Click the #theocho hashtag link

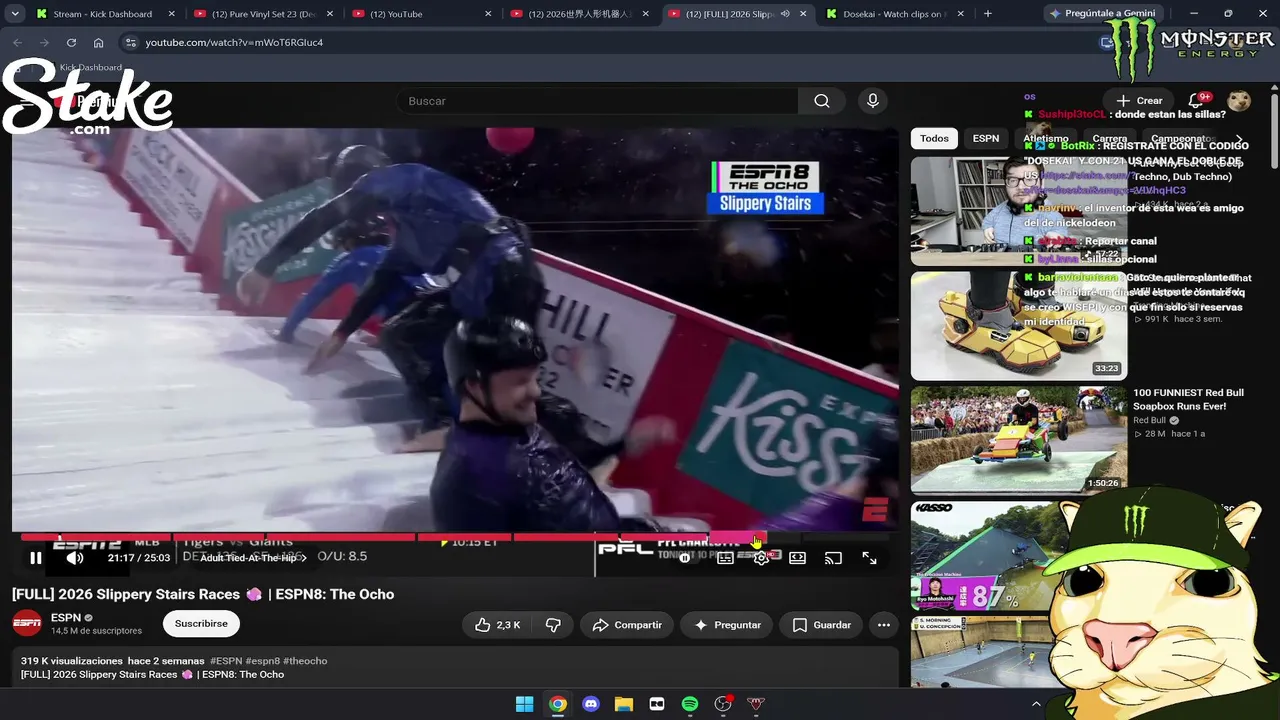pyautogui.click(x=305, y=661)
